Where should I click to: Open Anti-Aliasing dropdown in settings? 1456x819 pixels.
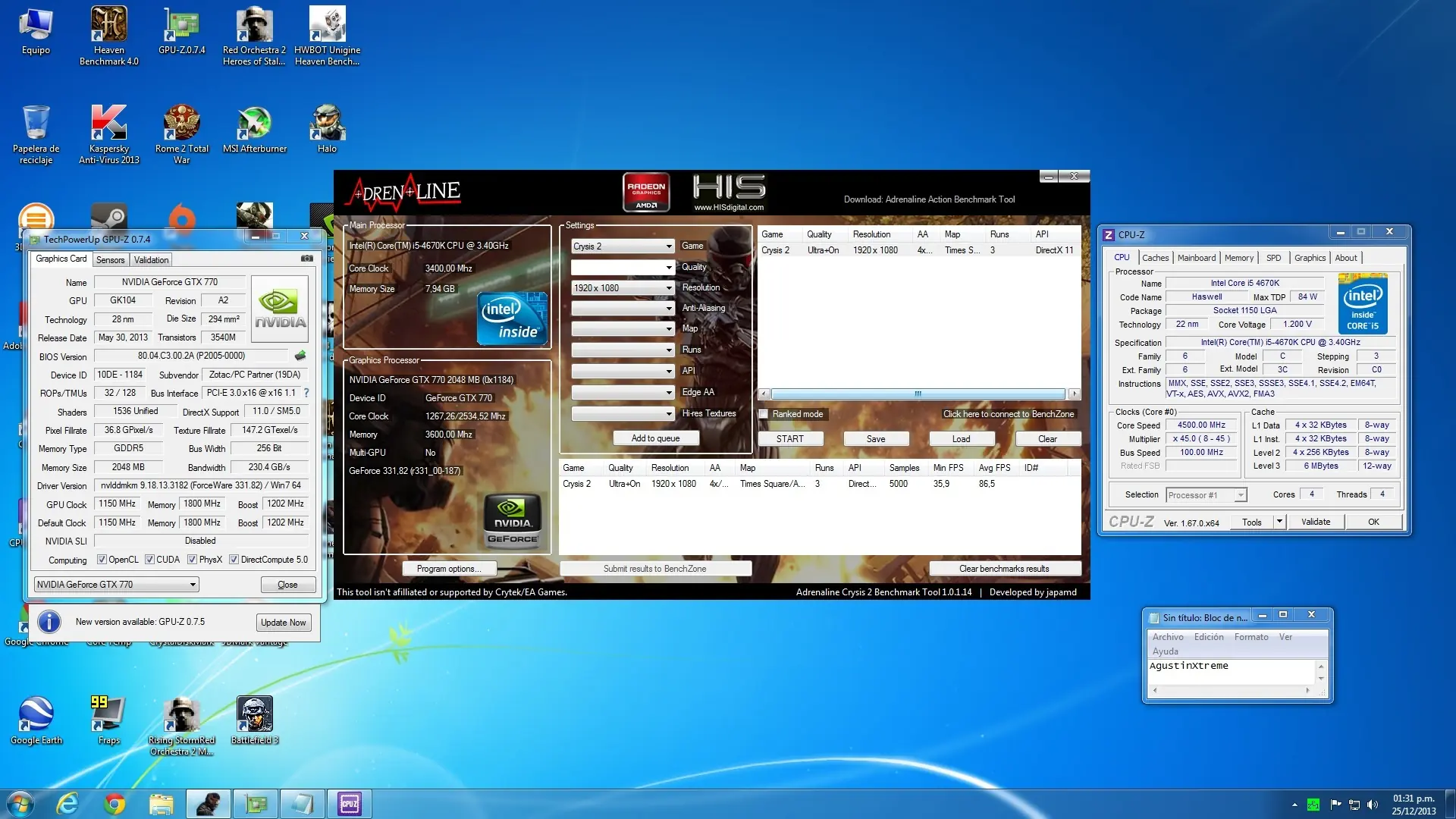(623, 309)
